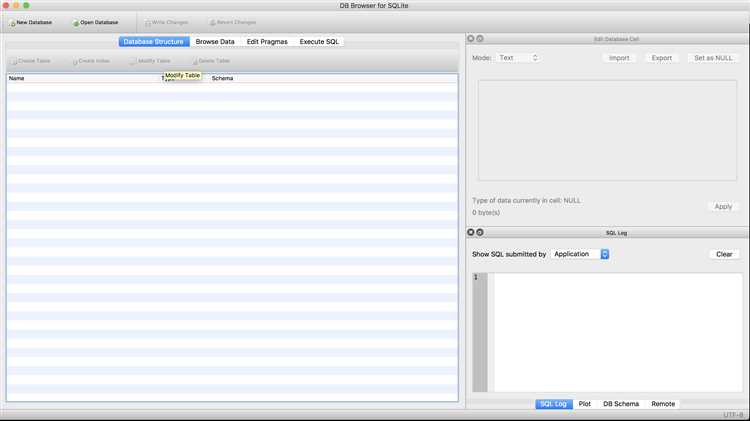This screenshot has width=750, height=421.
Task: Sort by the Name column header
Action: (84, 78)
